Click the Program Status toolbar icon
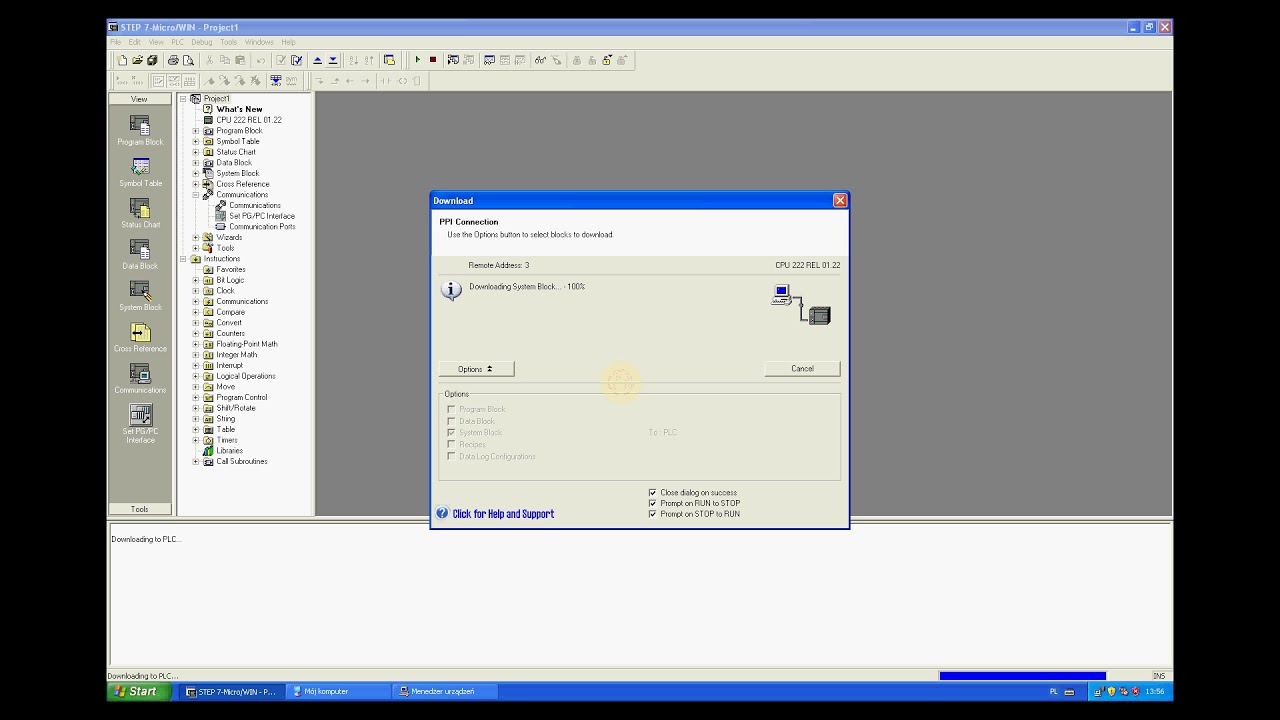The width and height of the screenshot is (1280, 720). [453, 60]
